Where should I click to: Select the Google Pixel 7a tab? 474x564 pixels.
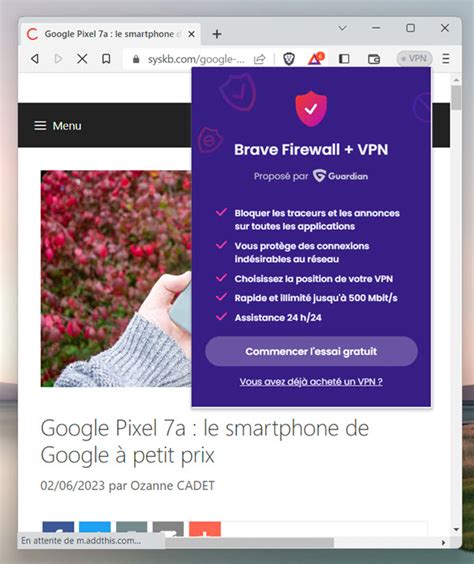point(110,34)
